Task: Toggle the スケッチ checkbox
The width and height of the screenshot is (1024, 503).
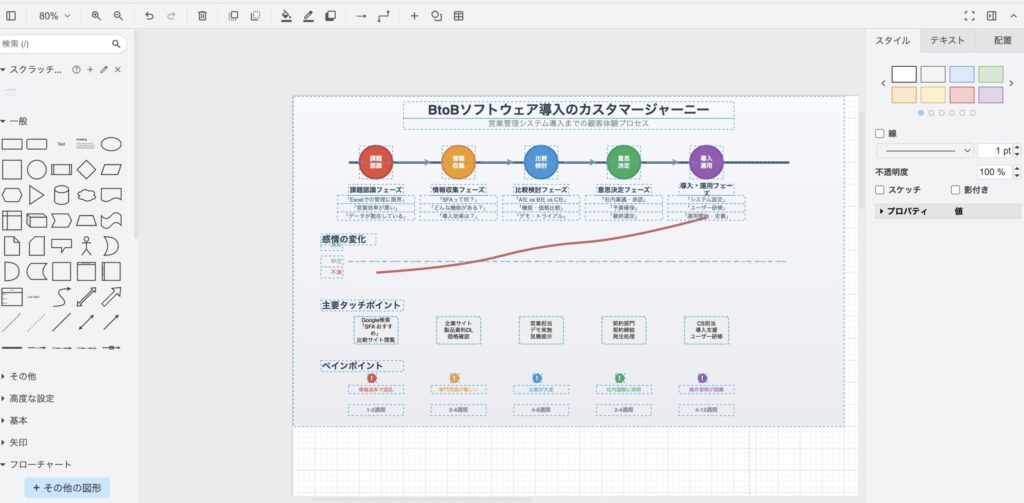Action: [880, 189]
